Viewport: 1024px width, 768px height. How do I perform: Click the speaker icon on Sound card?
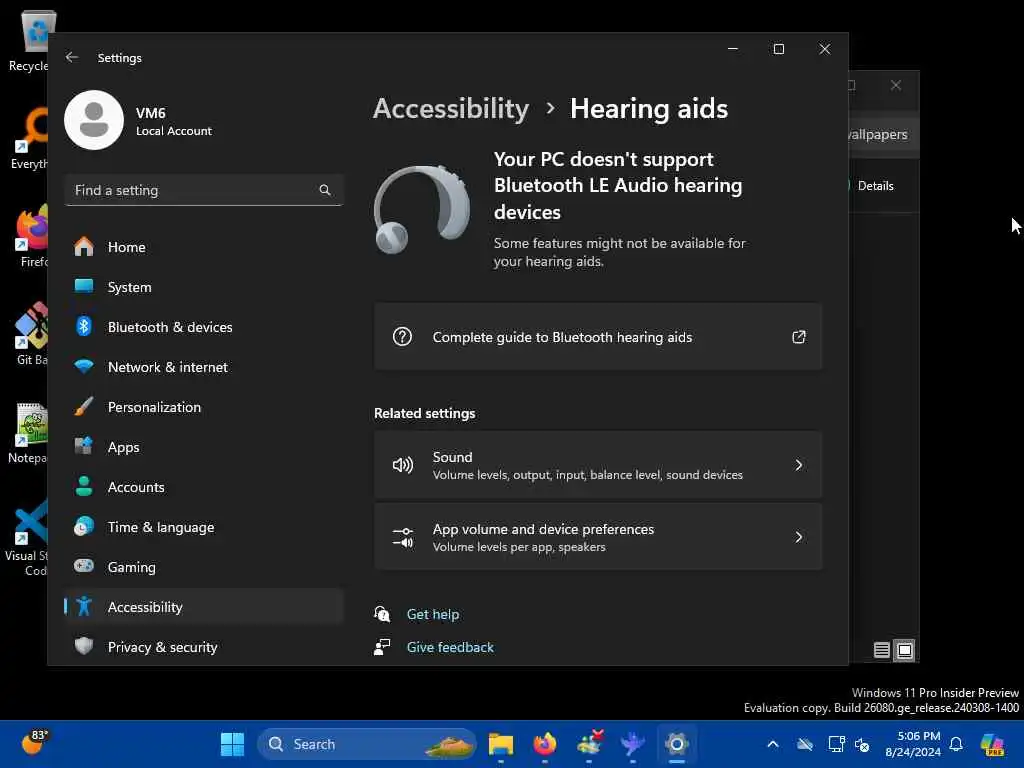click(x=402, y=465)
